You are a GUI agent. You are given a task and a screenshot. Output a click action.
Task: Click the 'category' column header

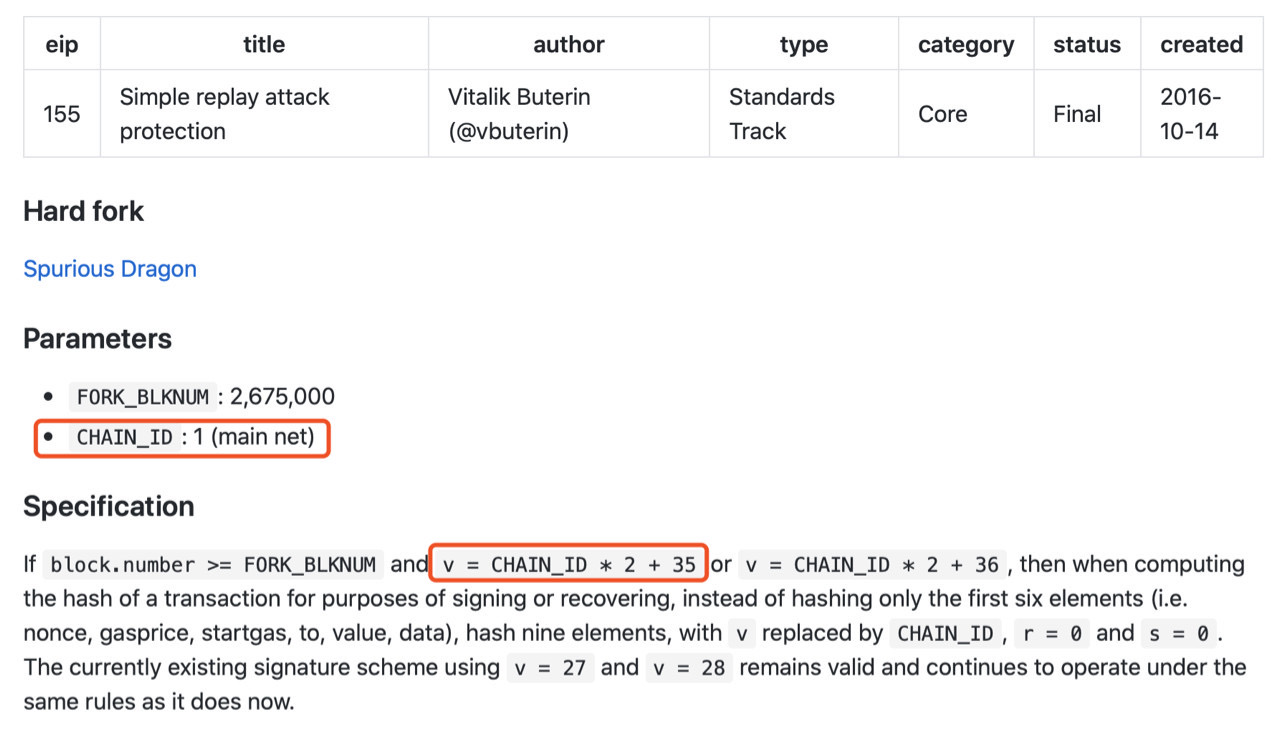click(x=966, y=45)
